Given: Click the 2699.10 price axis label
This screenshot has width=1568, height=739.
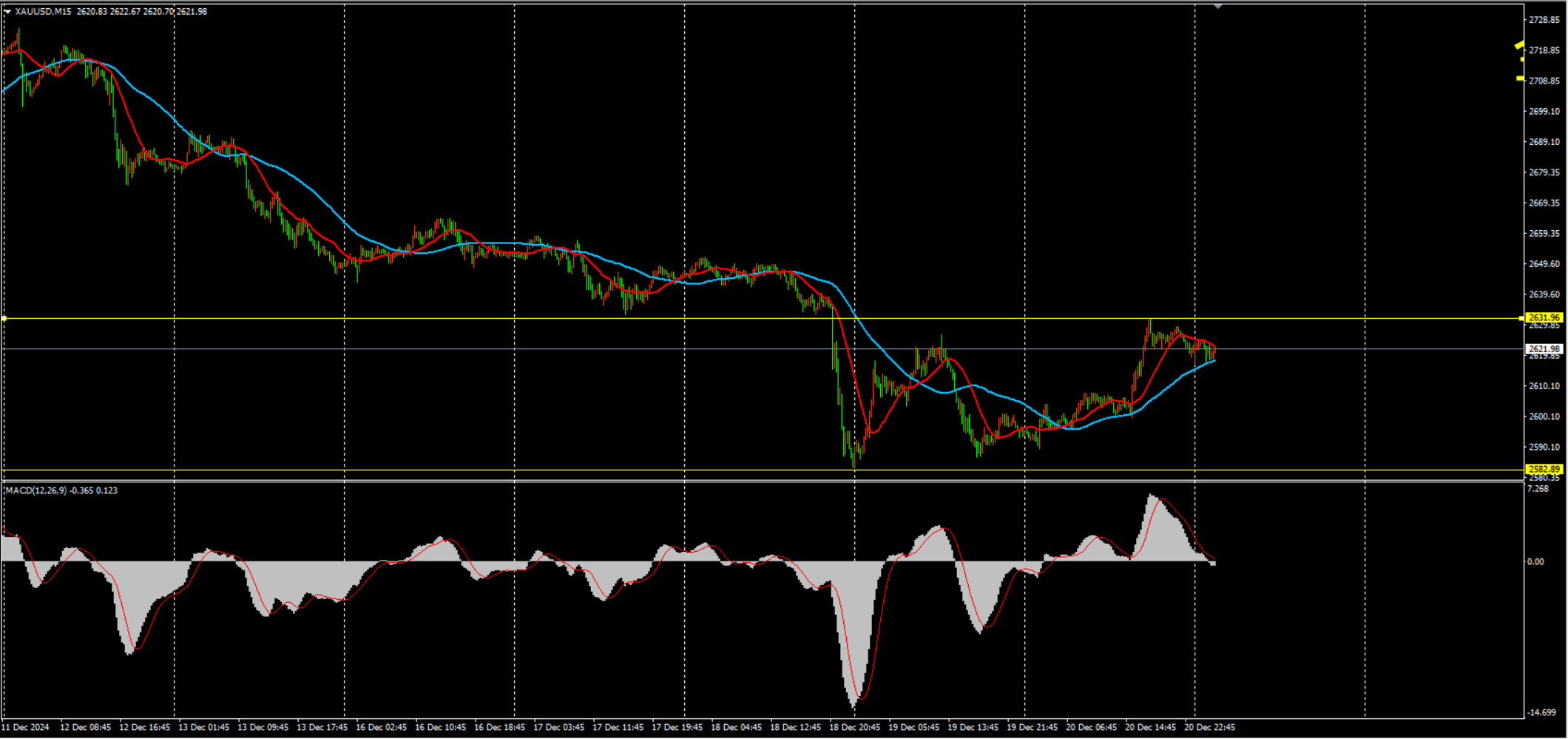Looking at the screenshot, I should point(1544,112).
